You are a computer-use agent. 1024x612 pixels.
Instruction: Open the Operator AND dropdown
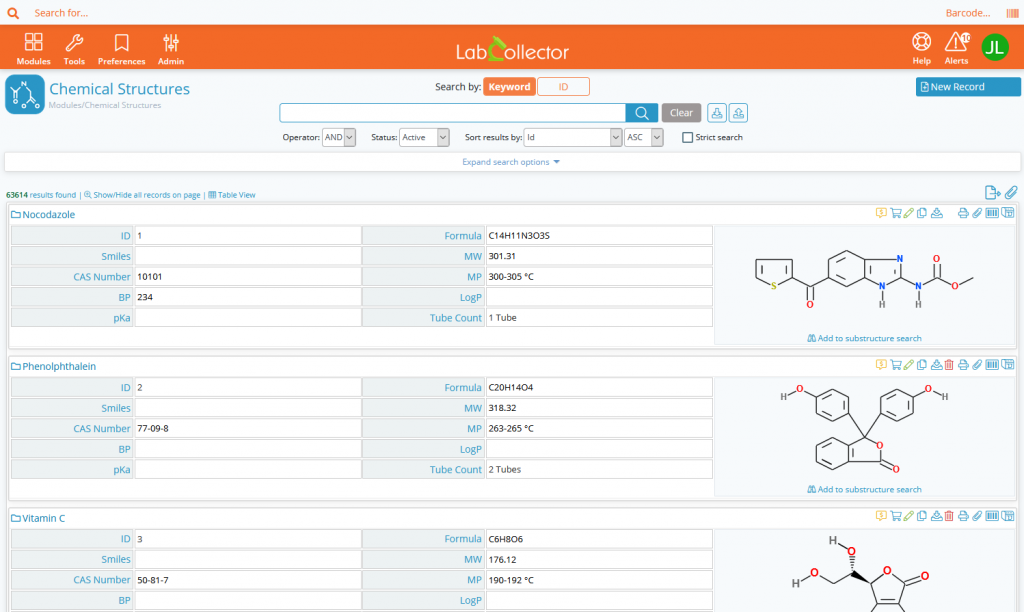pyautogui.click(x=338, y=137)
